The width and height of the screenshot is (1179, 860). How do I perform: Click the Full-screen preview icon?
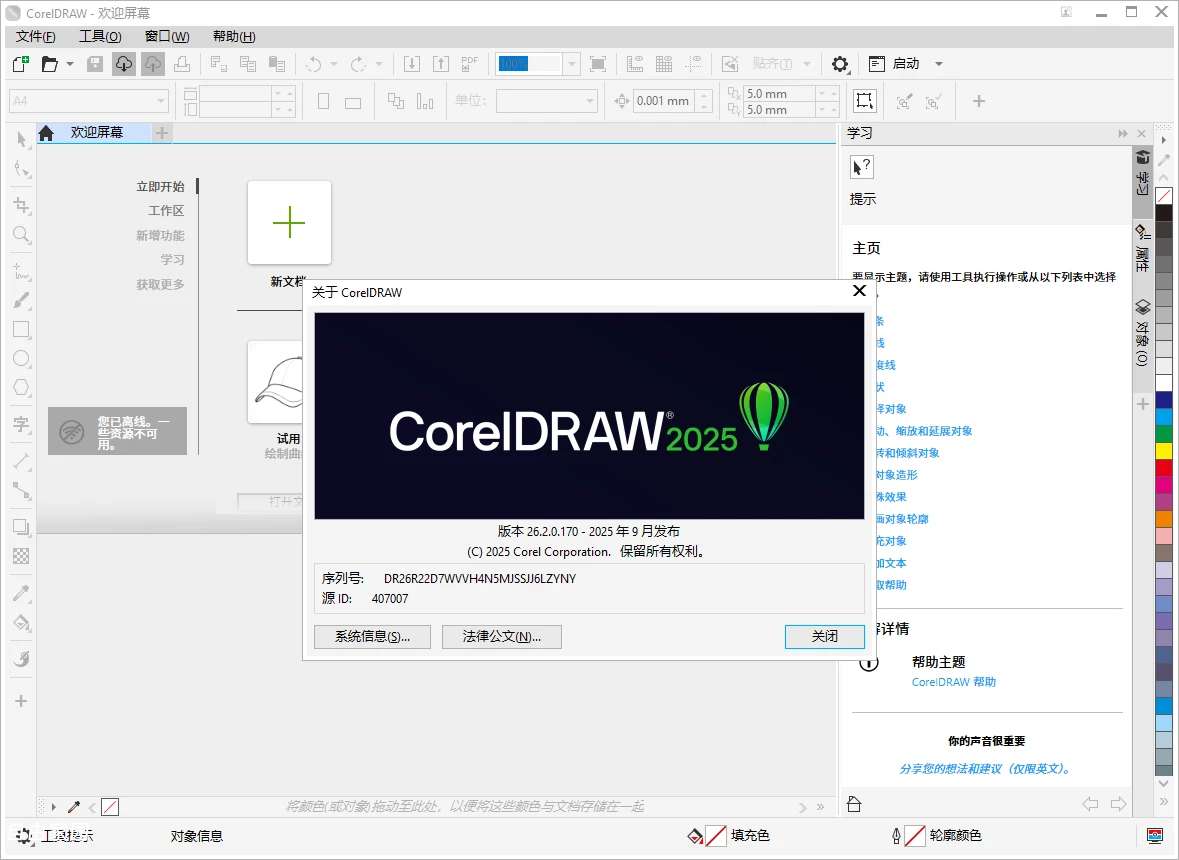click(x=598, y=64)
